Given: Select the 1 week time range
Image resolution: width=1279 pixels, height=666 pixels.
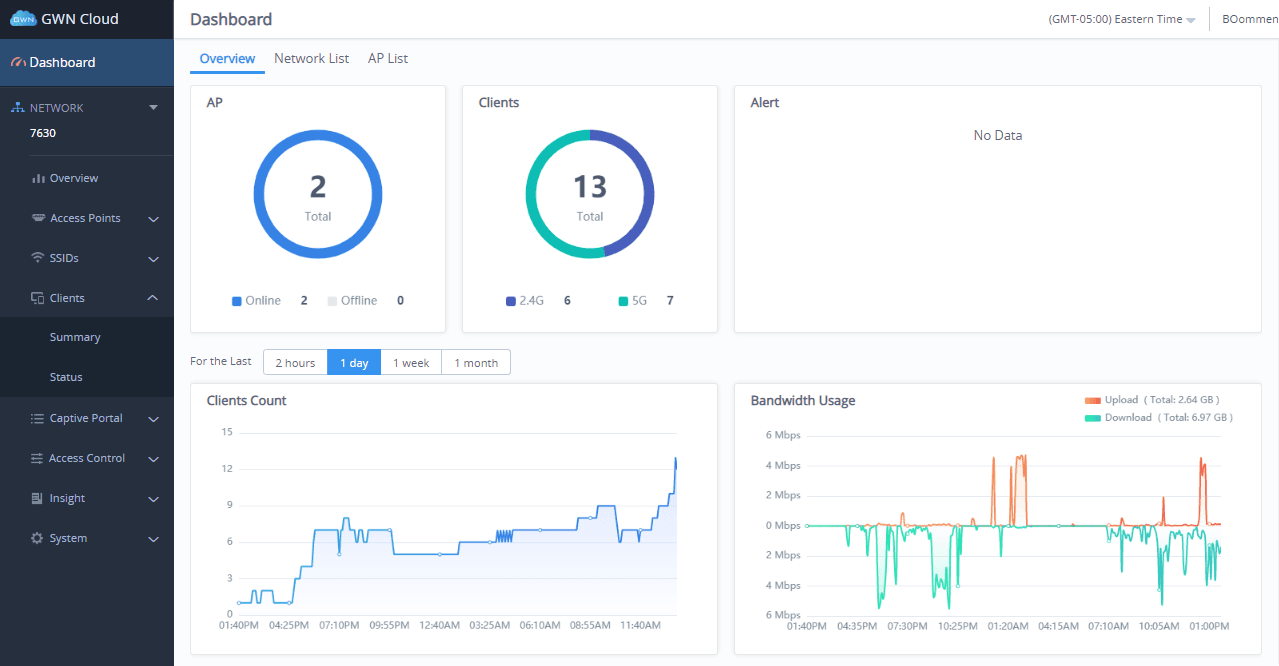Looking at the screenshot, I should tap(411, 362).
